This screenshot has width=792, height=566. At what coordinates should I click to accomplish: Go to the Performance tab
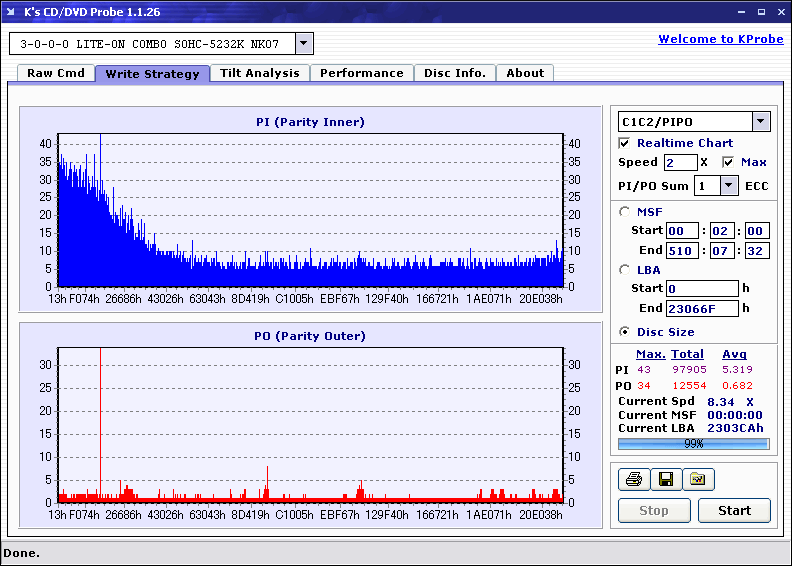coord(362,73)
